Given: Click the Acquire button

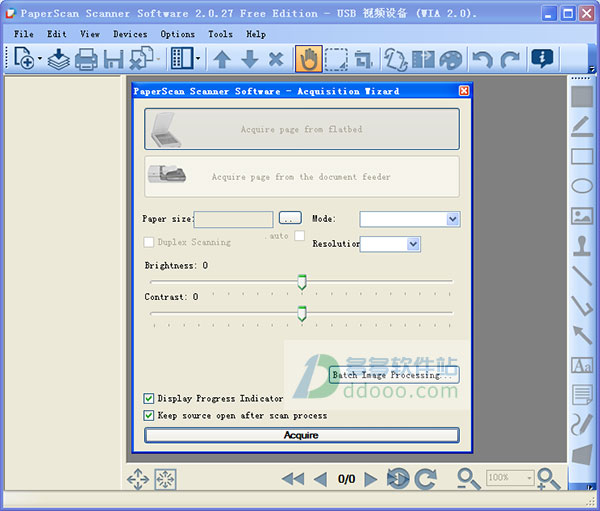Looking at the screenshot, I should [302, 435].
